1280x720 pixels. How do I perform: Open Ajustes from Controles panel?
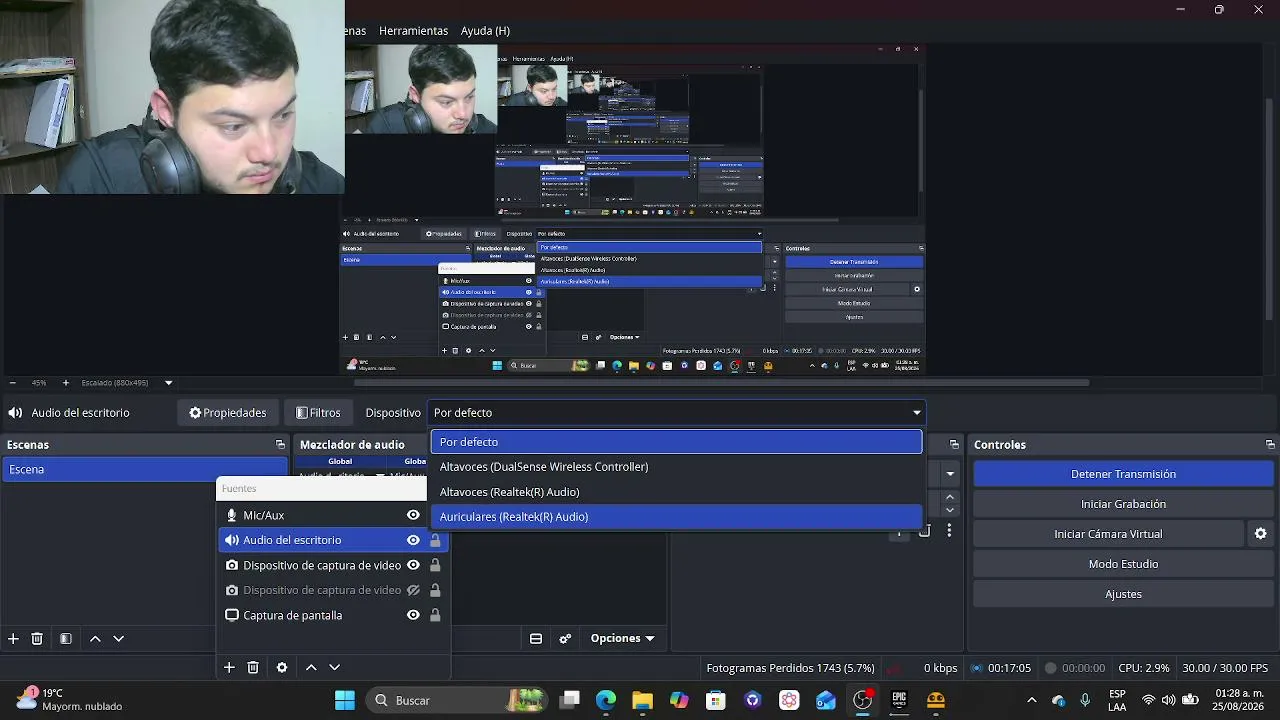coord(1123,594)
